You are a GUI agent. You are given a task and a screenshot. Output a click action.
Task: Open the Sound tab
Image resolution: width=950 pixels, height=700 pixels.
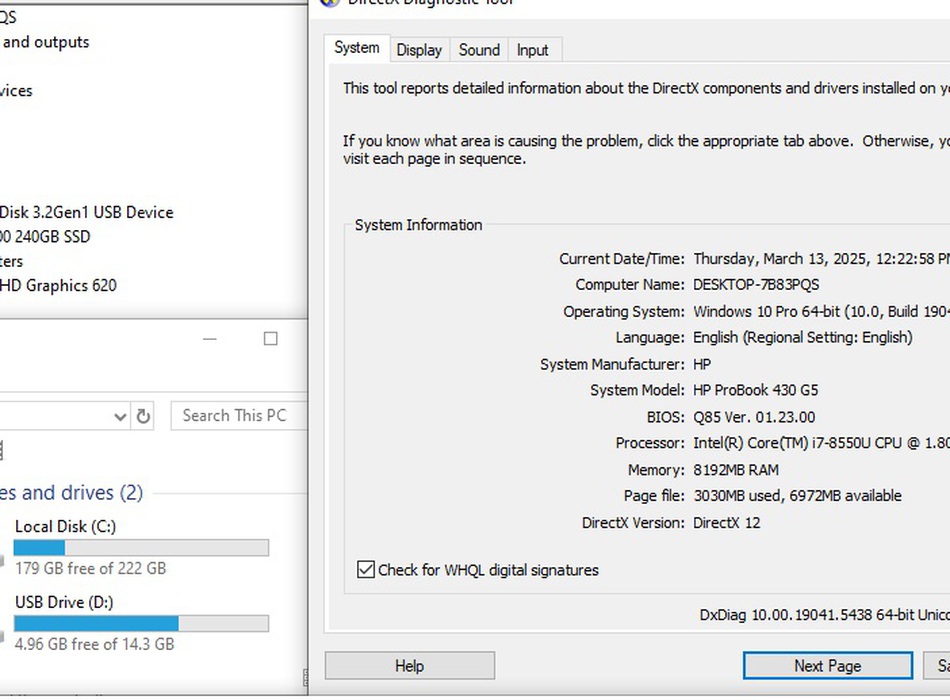pyautogui.click(x=479, y=50)
